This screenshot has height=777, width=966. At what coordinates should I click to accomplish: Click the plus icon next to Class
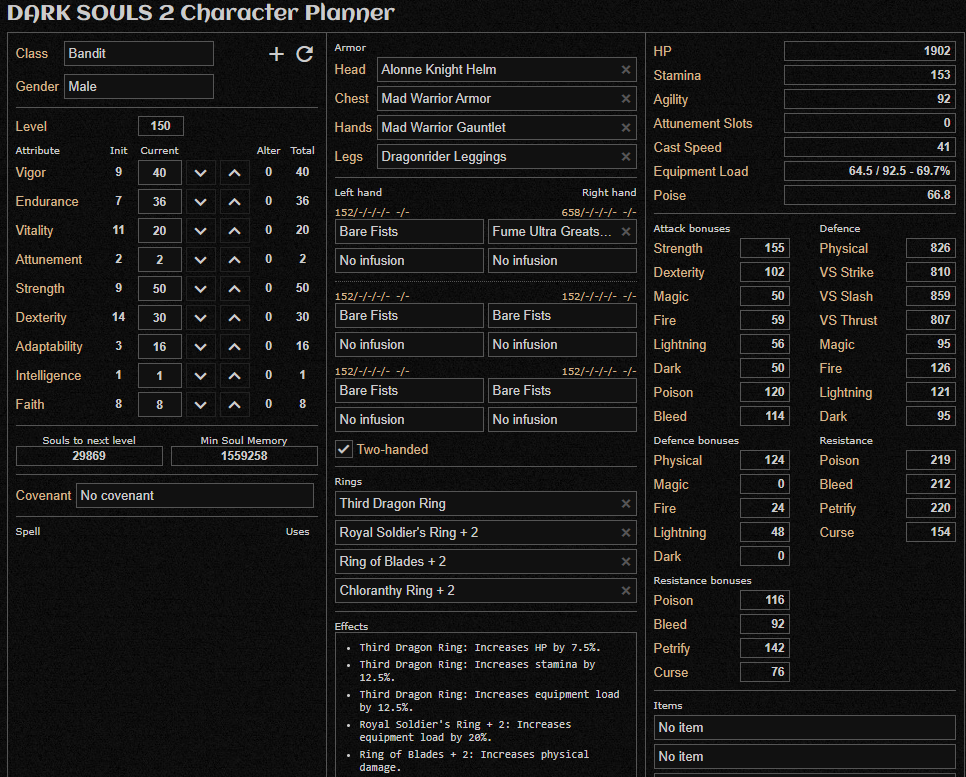click(276, 54)
